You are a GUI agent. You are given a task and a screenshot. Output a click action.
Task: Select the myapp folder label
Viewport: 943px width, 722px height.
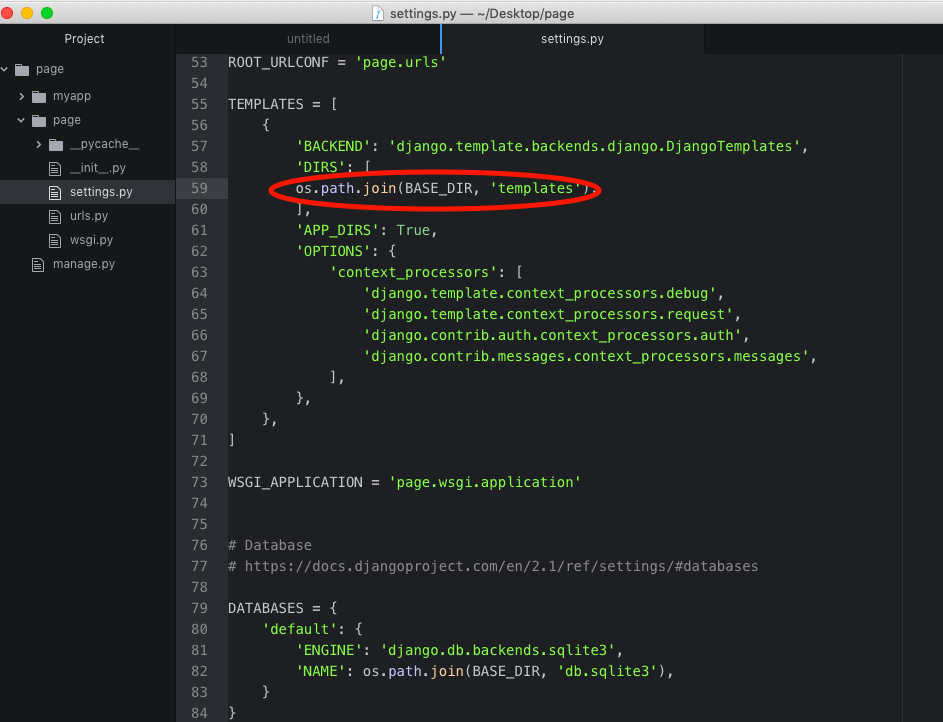point(72,96)
